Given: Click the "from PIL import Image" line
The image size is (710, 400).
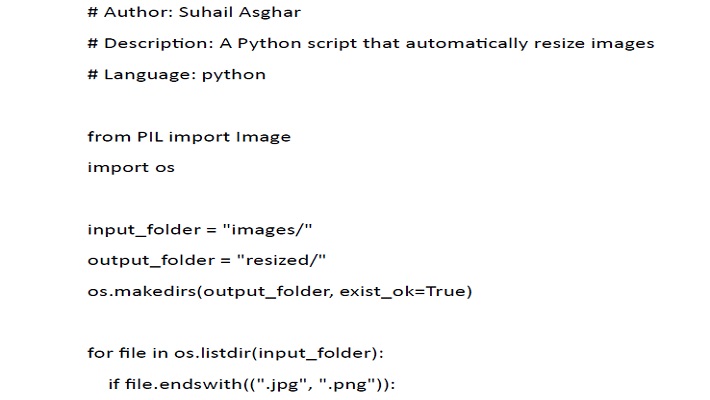Looking at the screenshot, I should [x=189, y=137].
